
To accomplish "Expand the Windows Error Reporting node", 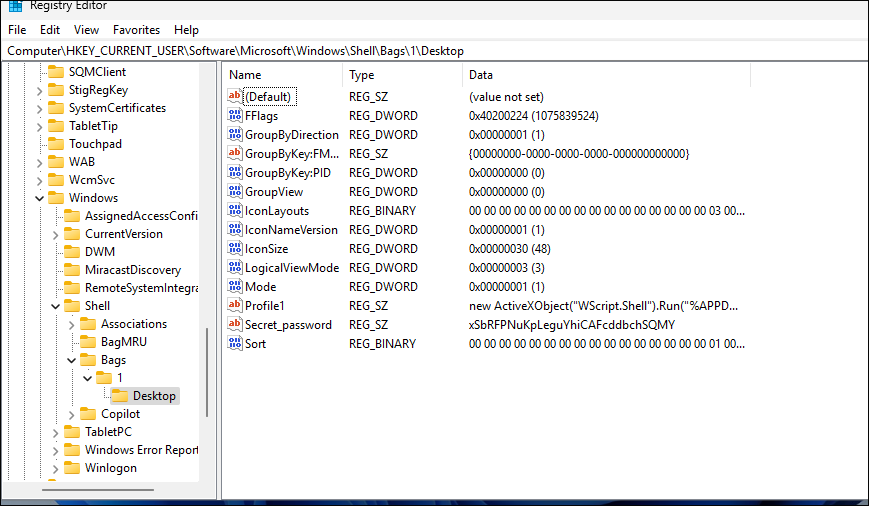I will pyautogui.click(x=55, y=451).
